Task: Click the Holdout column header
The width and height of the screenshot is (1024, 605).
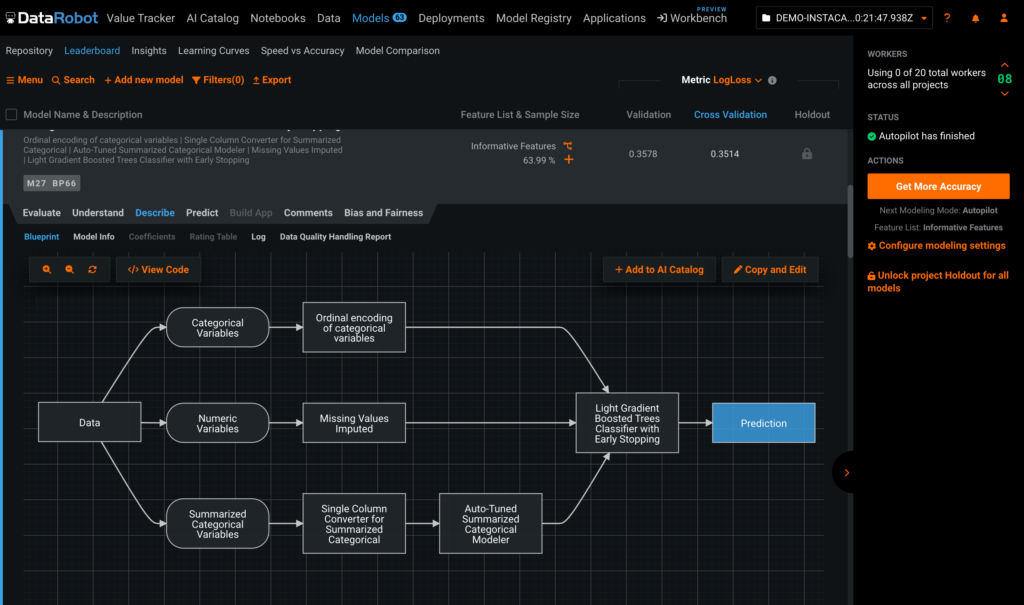Action: [x=812, y=114]
